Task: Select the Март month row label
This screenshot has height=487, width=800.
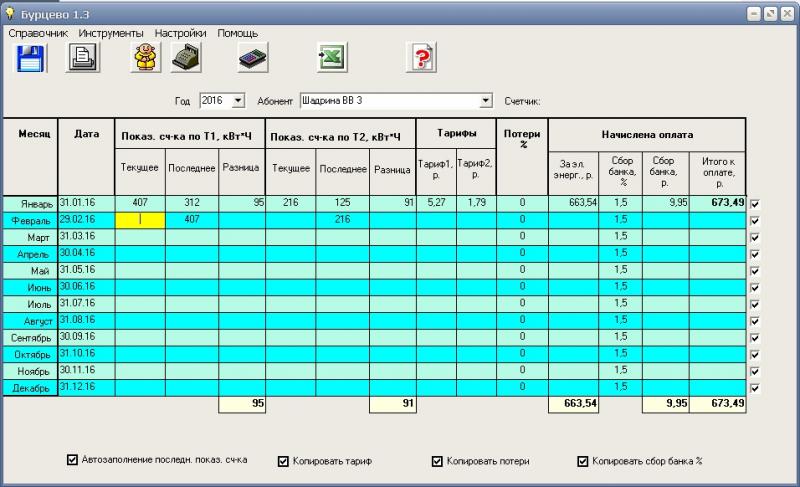Action: [30, 238]
